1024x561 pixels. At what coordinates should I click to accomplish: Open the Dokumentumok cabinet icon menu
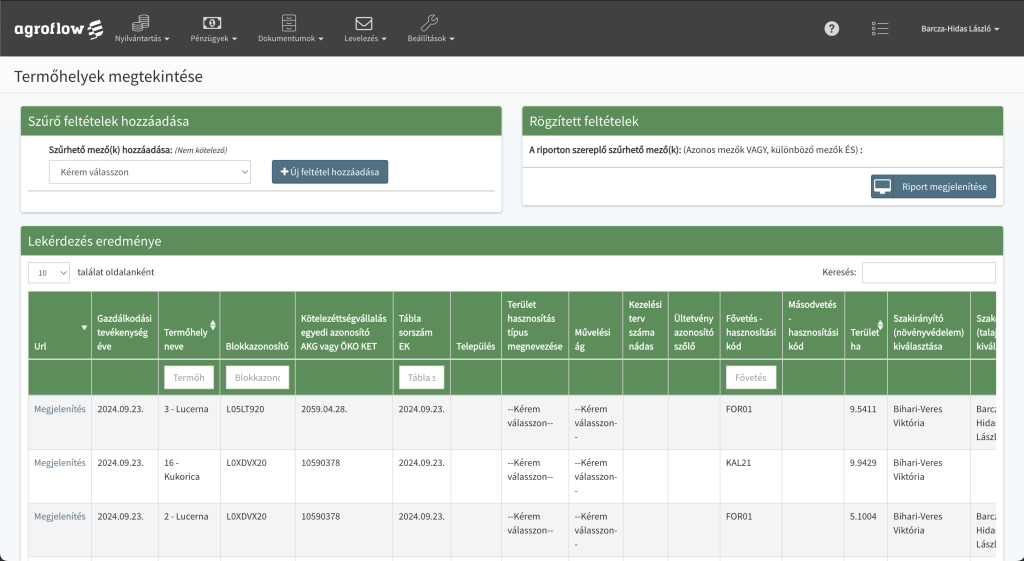(289, 23)
